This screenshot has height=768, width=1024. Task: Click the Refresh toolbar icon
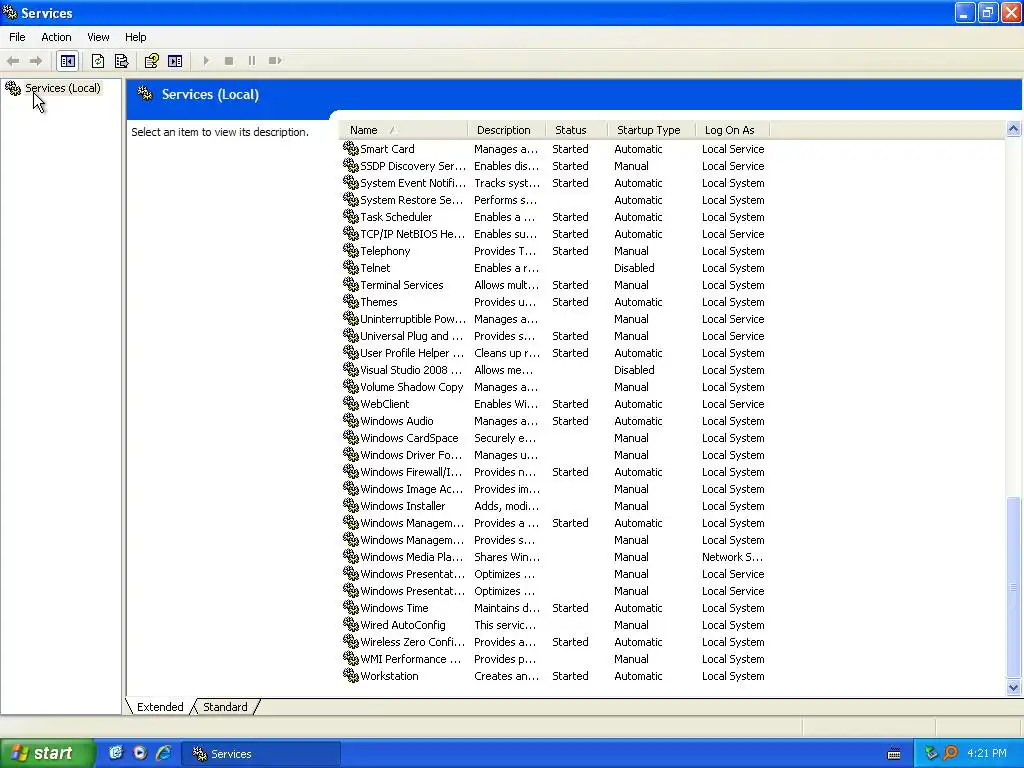click(98, 61)
